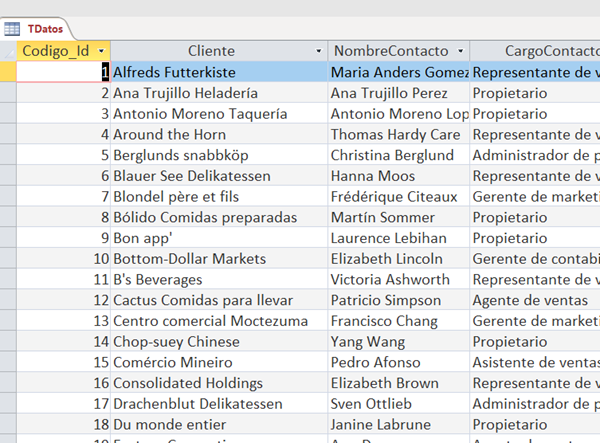This screenshot has height=443, width=600.
Task: Click the Consolidated Holdings client cell
Action: tap(218, 383)
